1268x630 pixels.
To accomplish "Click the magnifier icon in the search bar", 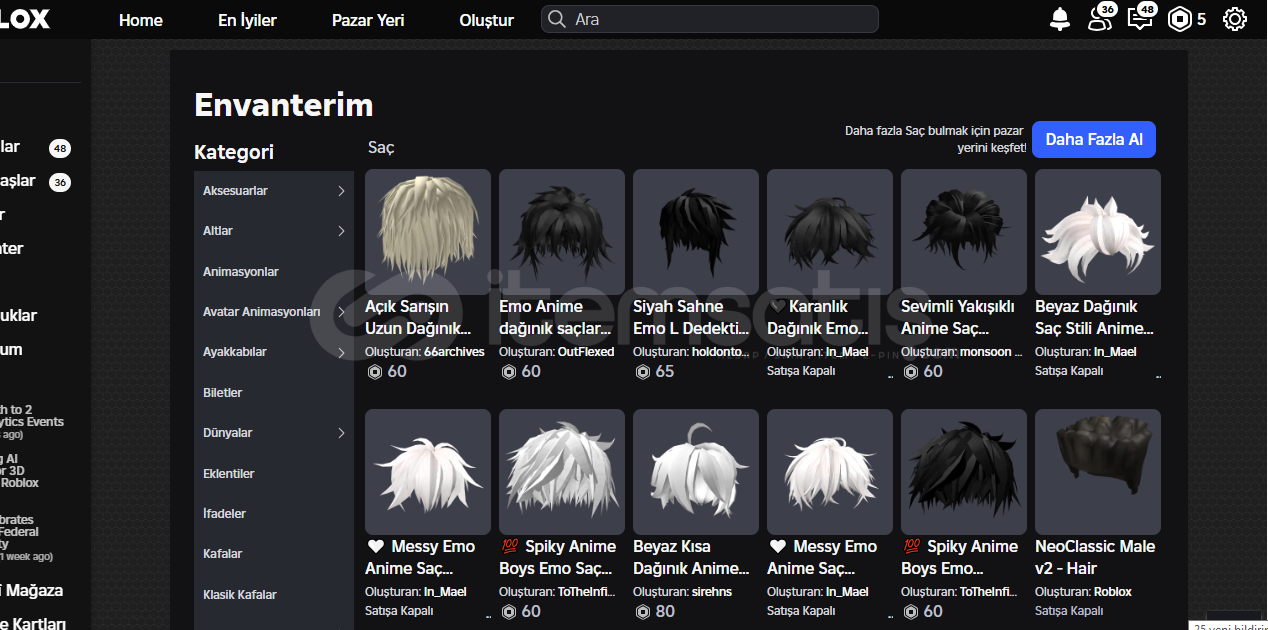I will click(556, 19).
